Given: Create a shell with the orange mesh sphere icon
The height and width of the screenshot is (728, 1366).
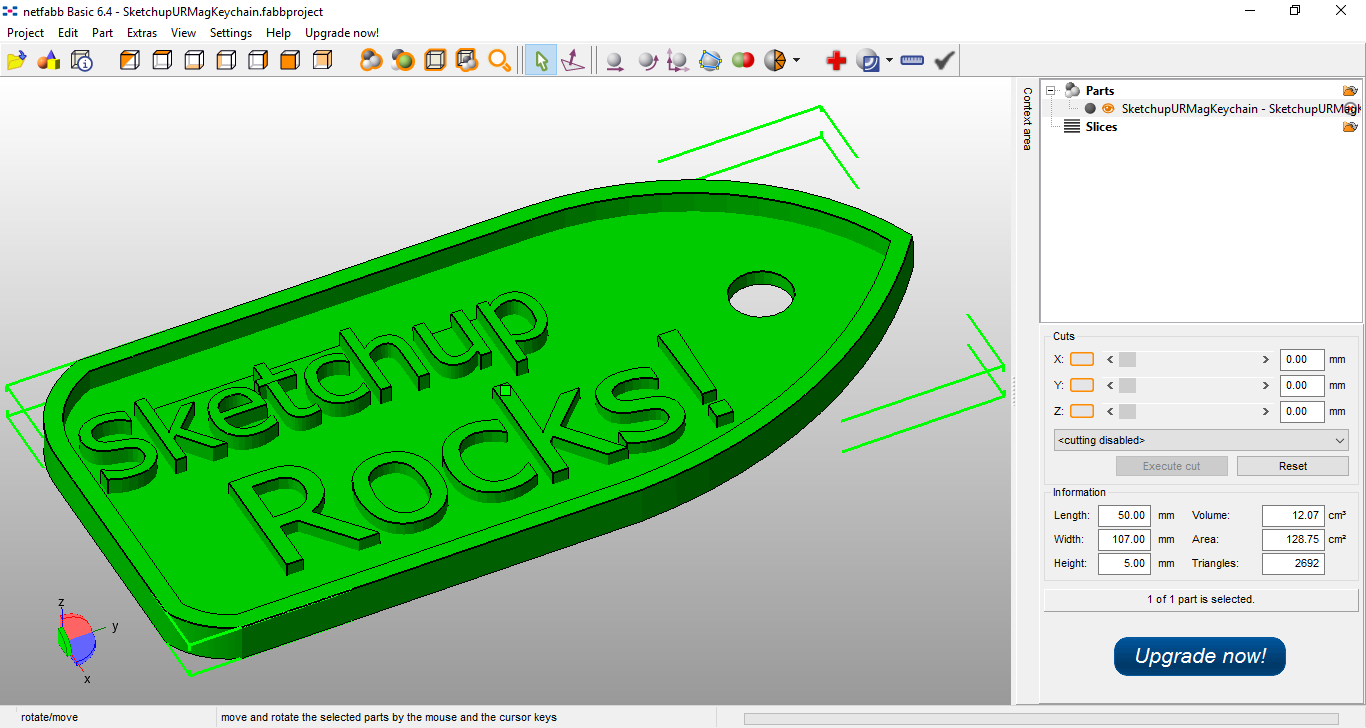Looking at the screenshot, I should click(x=775, y=61).
